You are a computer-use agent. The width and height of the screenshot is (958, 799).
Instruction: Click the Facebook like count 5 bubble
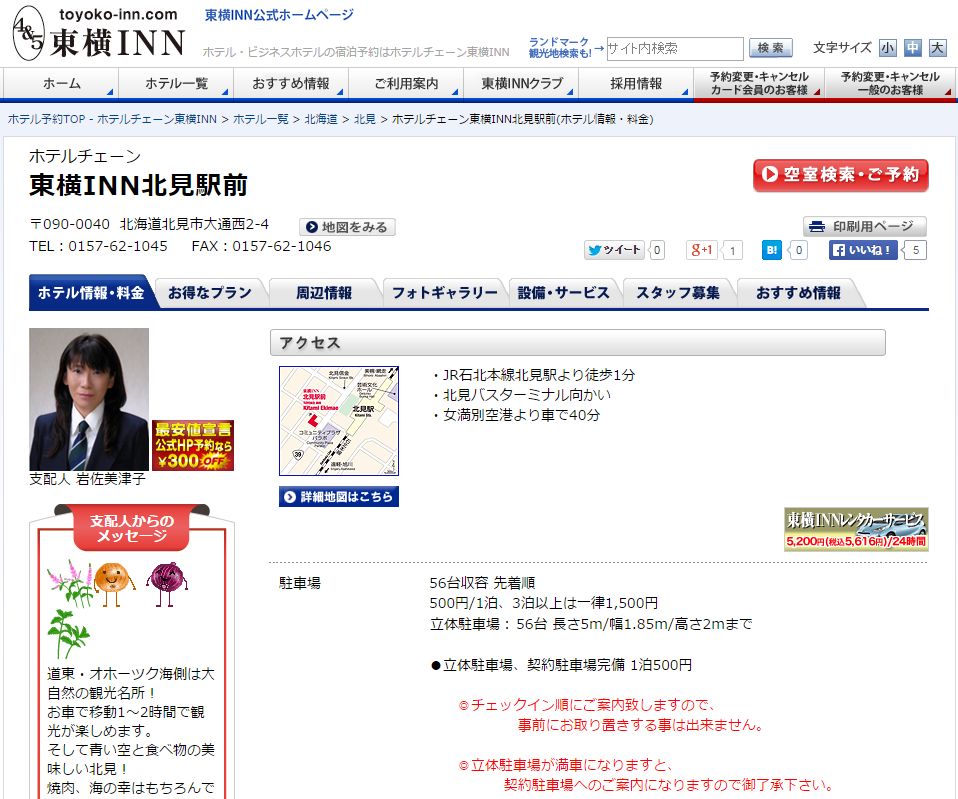click(915, 250)
